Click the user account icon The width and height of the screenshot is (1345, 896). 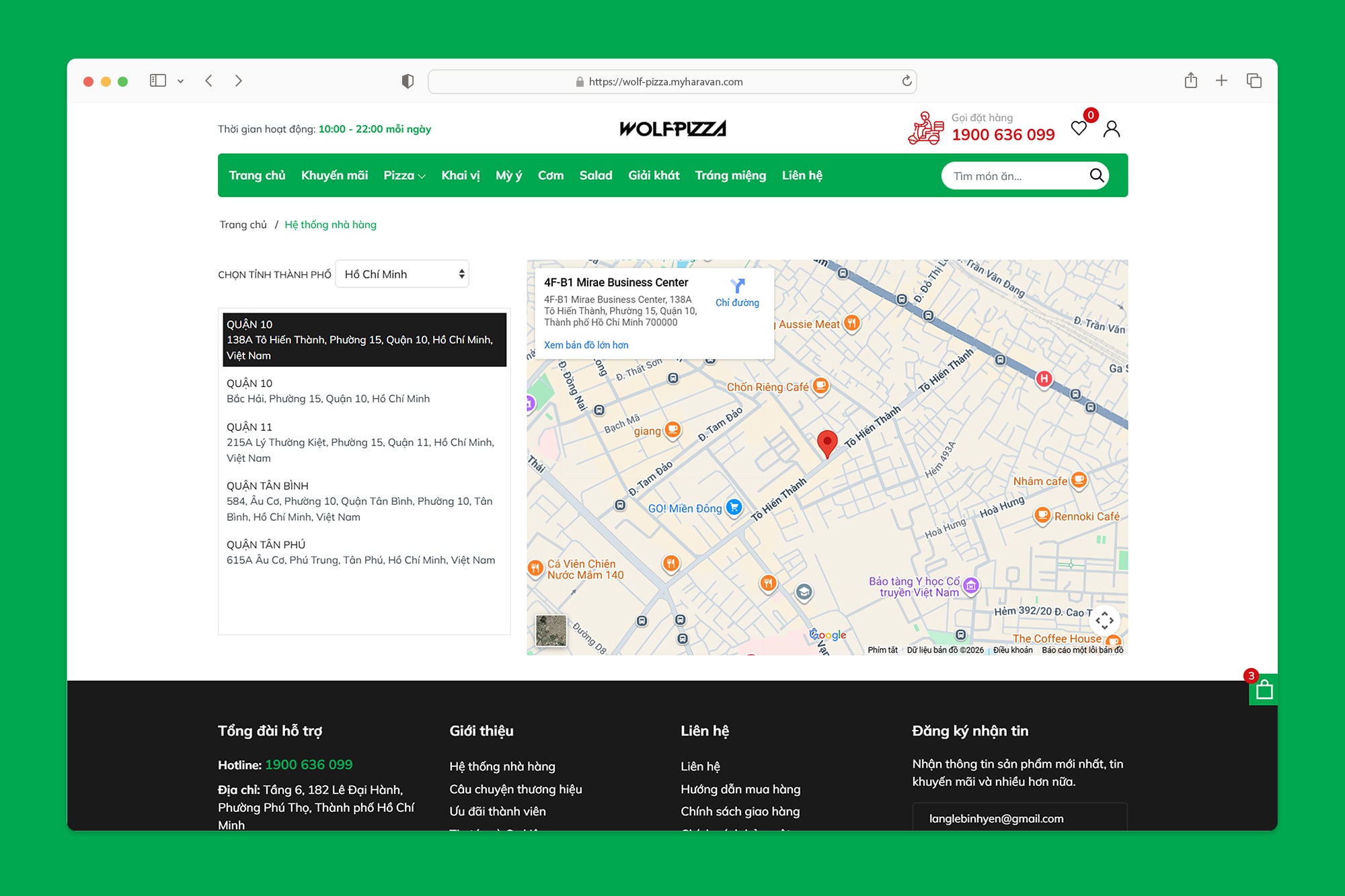1112,128
